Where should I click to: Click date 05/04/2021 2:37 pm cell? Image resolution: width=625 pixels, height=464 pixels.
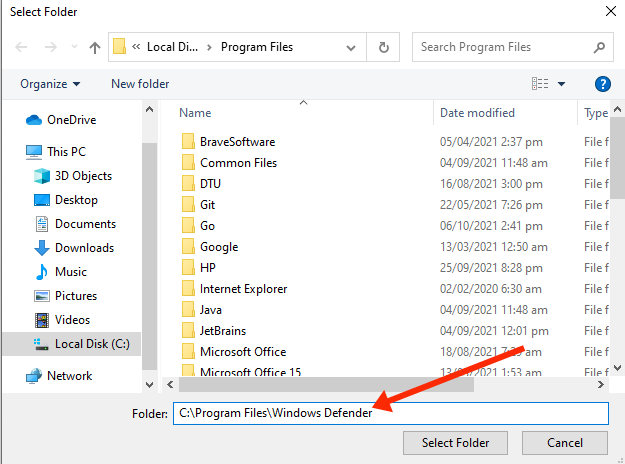coord(491,142)
